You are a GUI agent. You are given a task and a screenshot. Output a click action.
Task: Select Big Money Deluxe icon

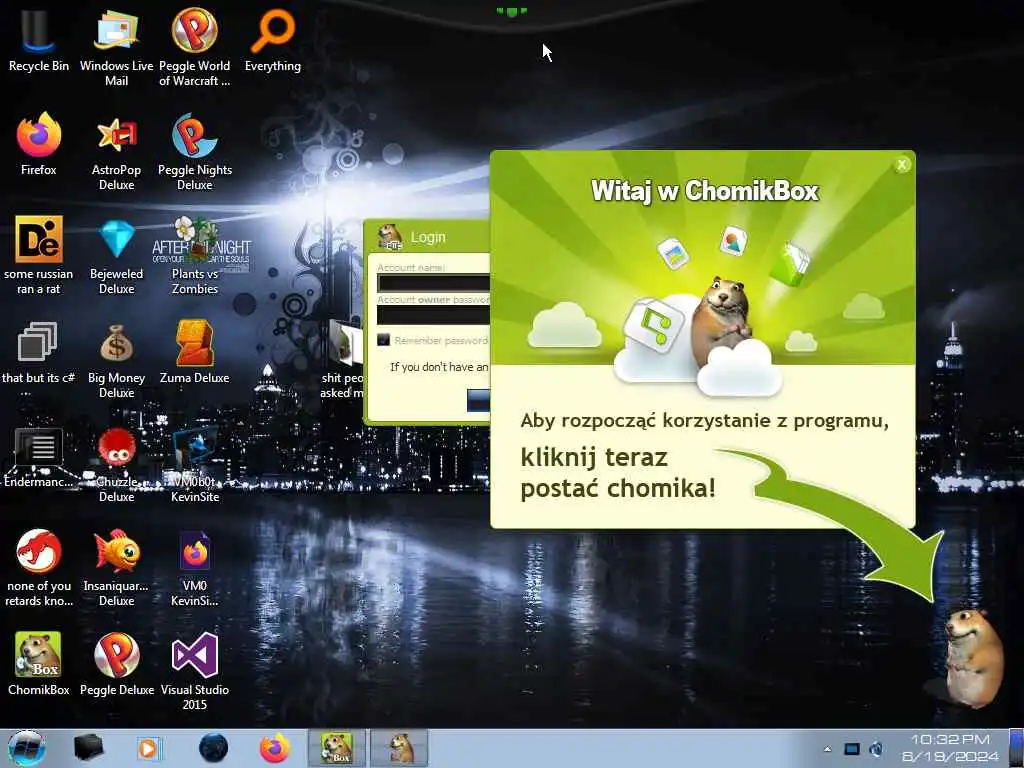pyautogui.click(x=116, y=359)
